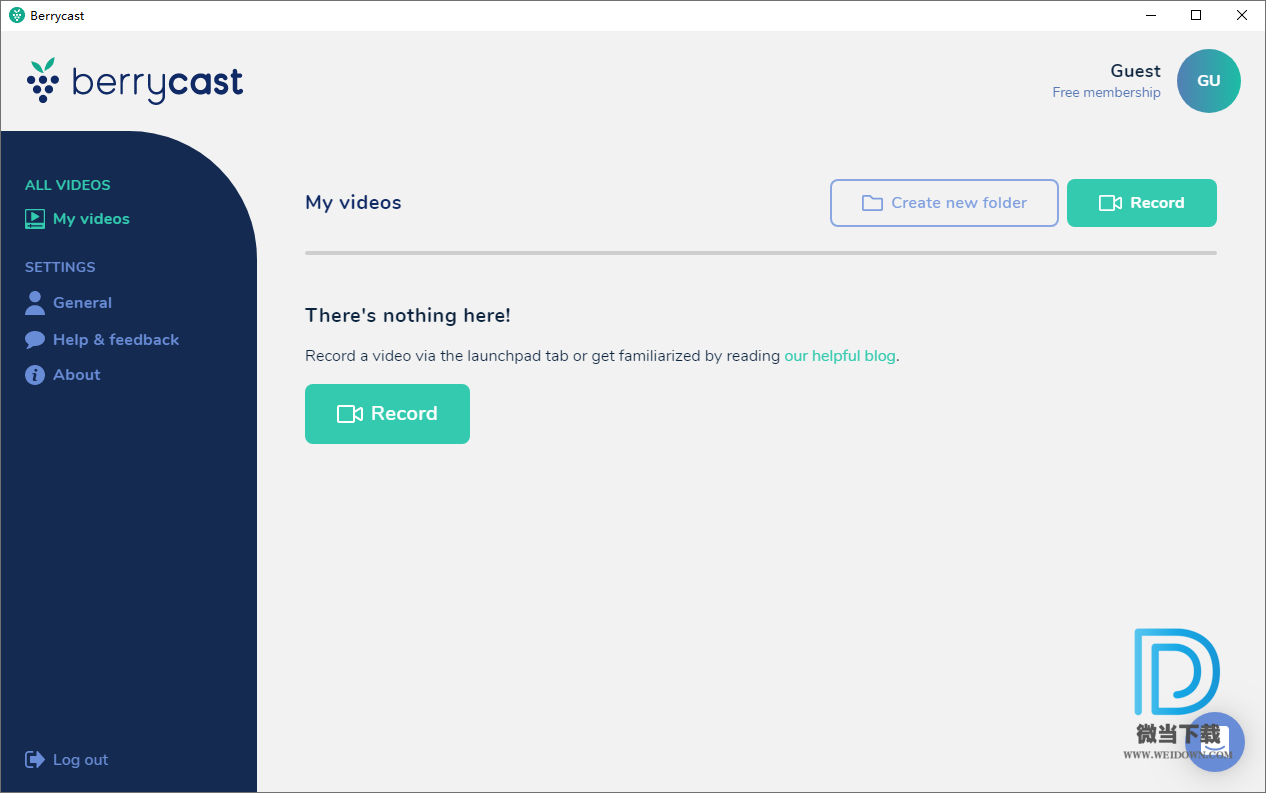
Task: Click the large Record button under empty message
Action: [x=387, y=414]
